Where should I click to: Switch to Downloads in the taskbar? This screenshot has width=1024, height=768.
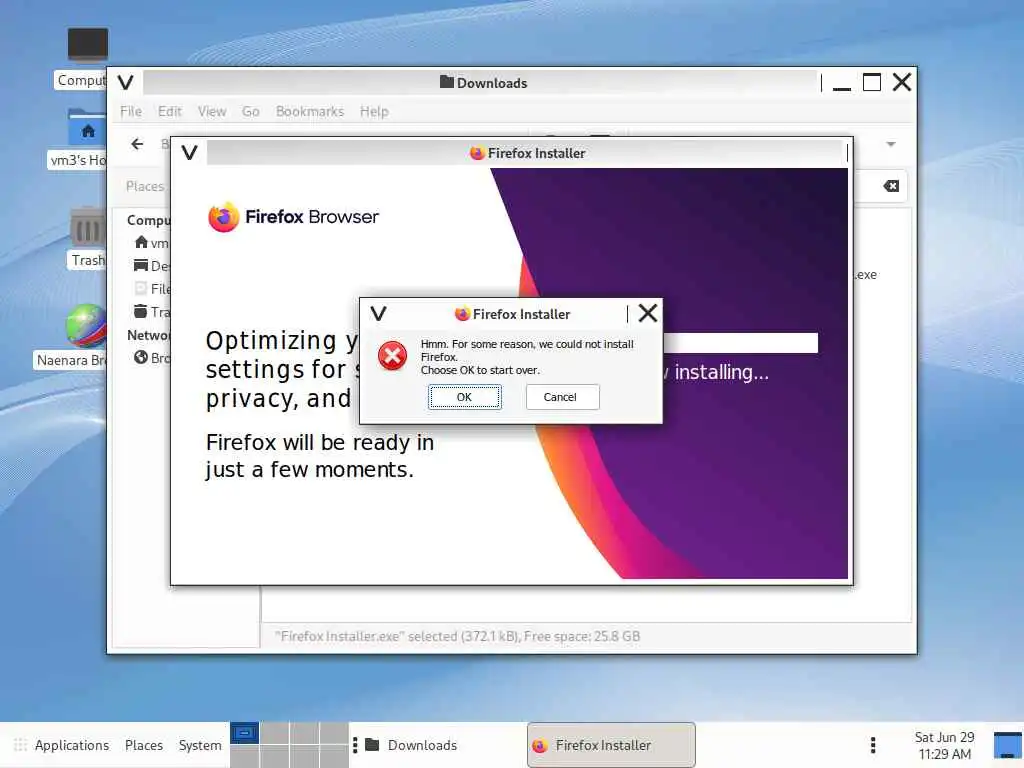click(x=421, y=745)
